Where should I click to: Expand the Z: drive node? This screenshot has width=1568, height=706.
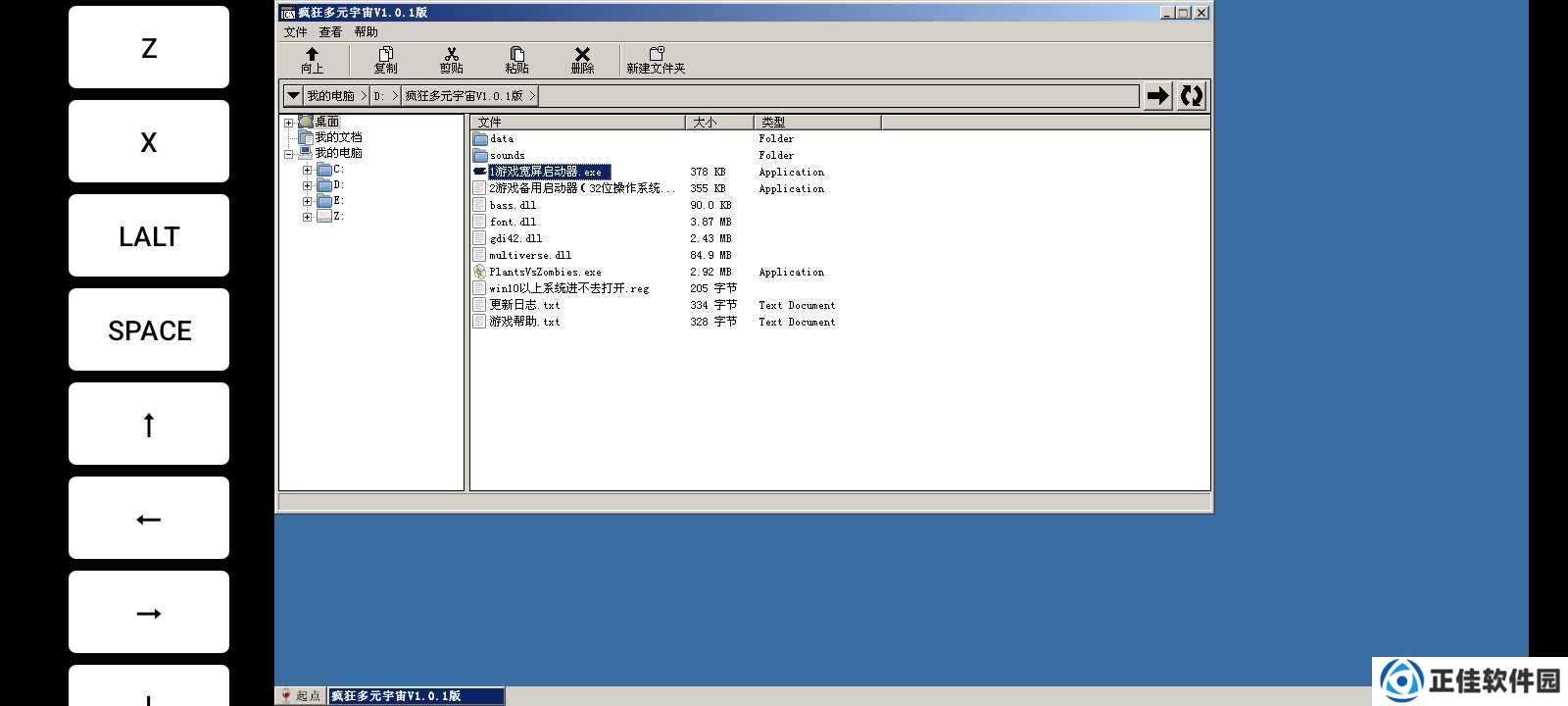coord(307,217)
